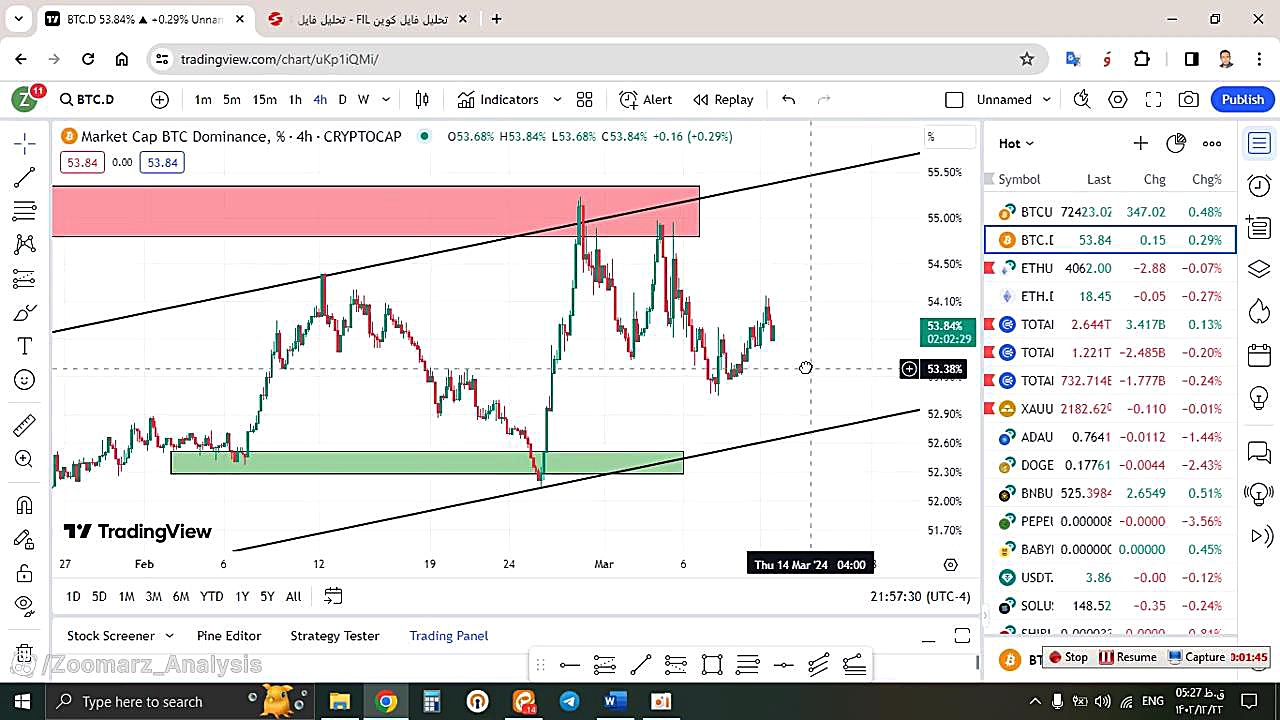Open the Alert creation button
The height and width of the screenshot is (720, 1280).
point(645,99)
